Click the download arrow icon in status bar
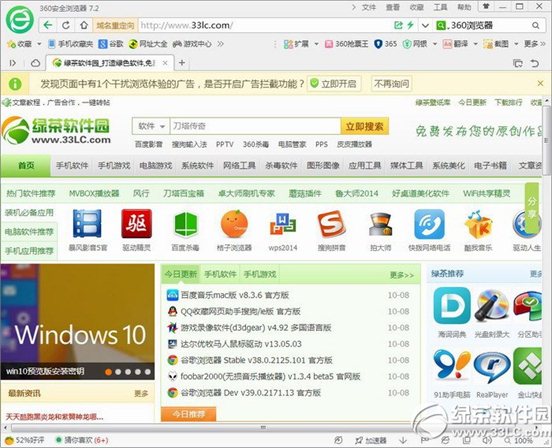The height and width of the screenshot is (448, 552). pyautogui.click(x=403, y=440)
